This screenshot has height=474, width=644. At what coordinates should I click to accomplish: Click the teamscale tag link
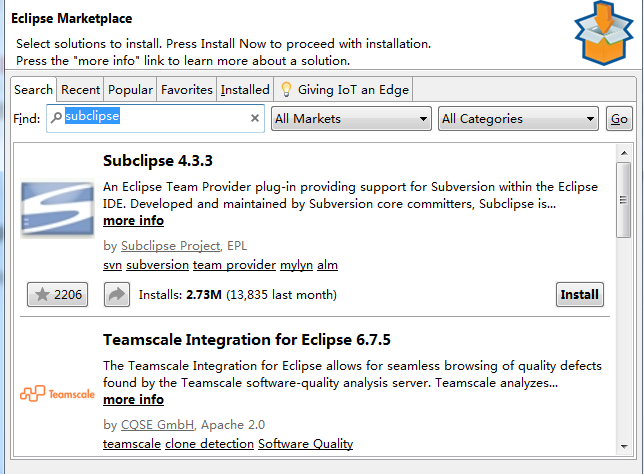pyautogui.click(x=132, y=444)
